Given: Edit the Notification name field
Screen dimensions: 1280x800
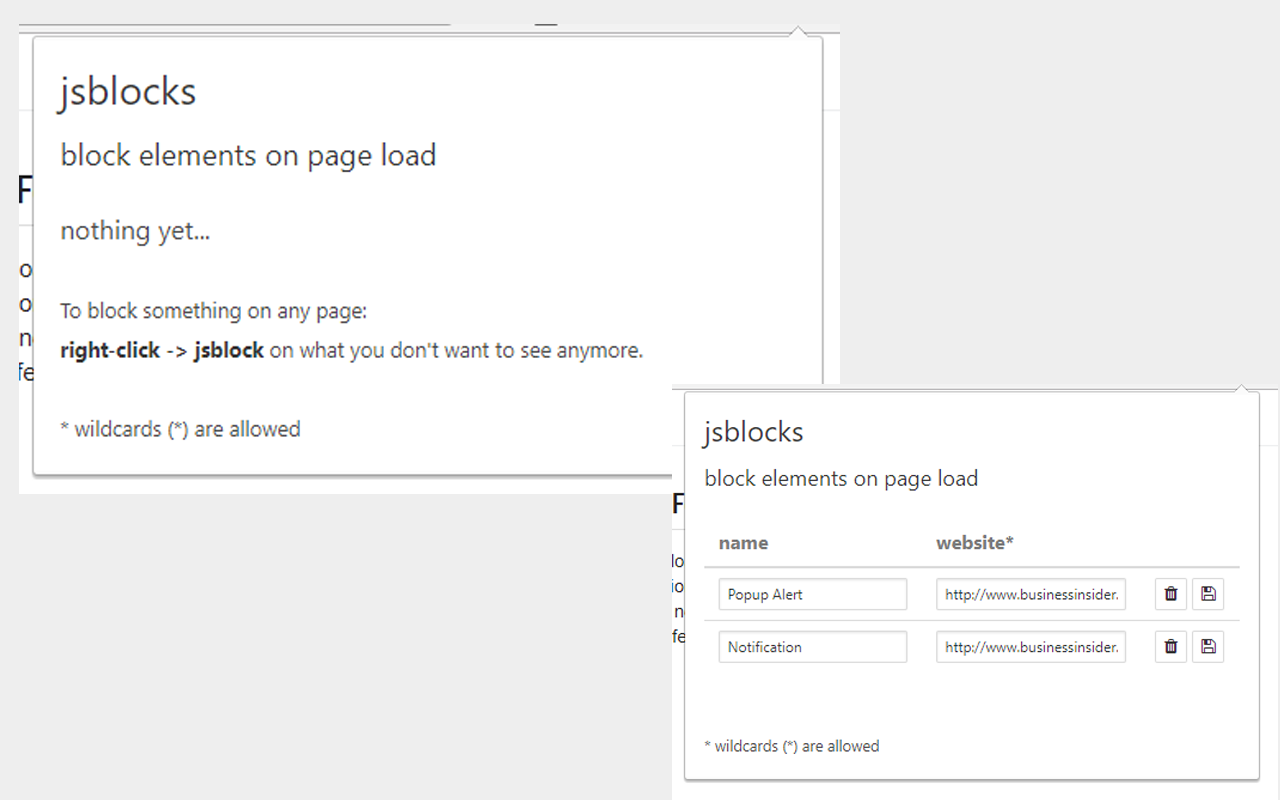Looking at the screenshot, I should (812, 647).
